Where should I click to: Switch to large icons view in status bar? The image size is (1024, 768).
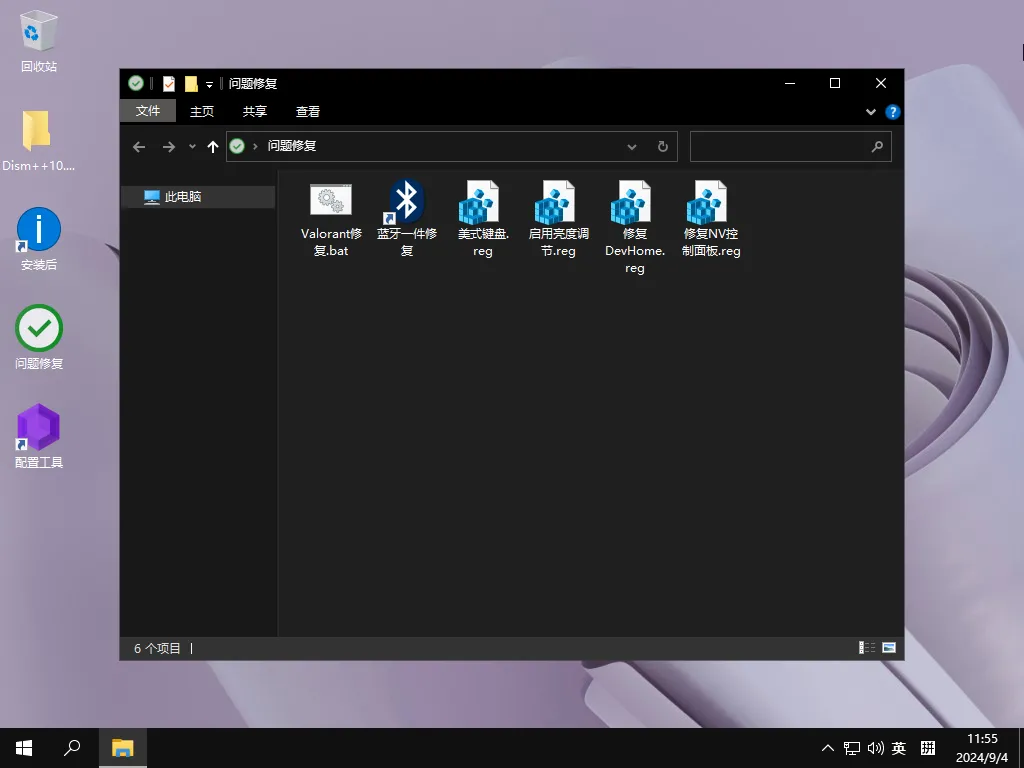[x=888, y=648]
